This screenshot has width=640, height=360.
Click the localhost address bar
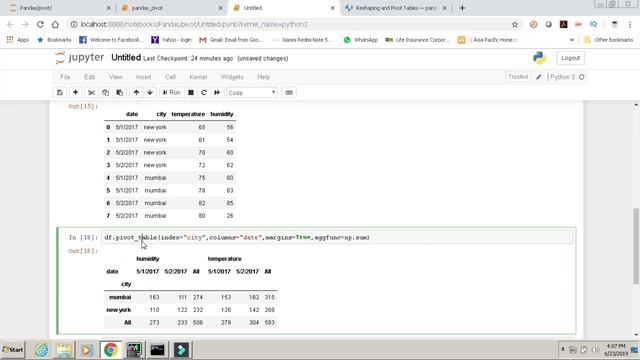click(286, 24)
